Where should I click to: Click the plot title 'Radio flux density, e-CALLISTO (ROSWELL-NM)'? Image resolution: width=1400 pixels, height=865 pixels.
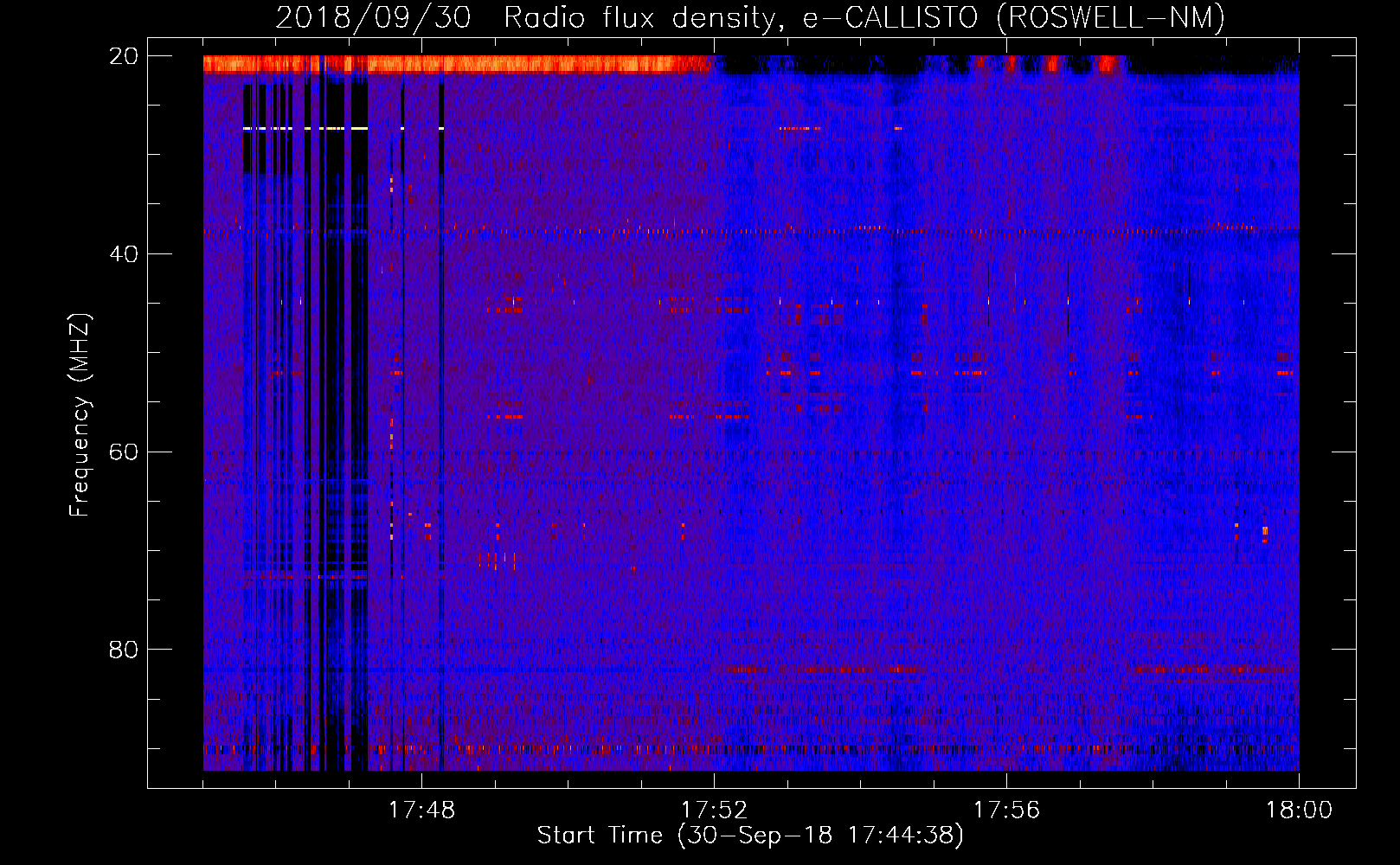[864, 17]
